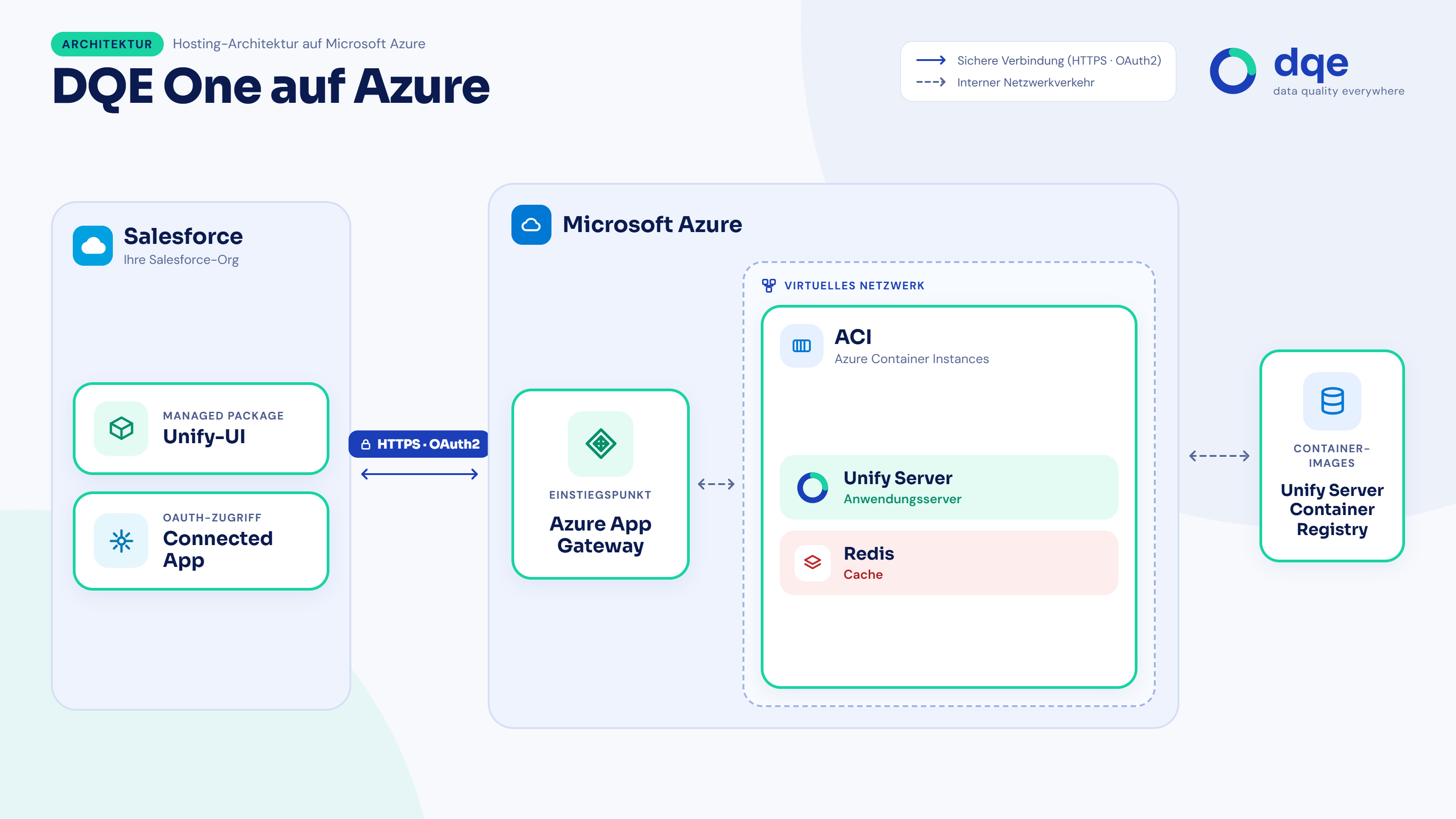This screenshot has height=819, width=1456.
Task: Click 'Hosting-Architektur auf Microsoft Azure' subtitle
Action: point(299,44)
